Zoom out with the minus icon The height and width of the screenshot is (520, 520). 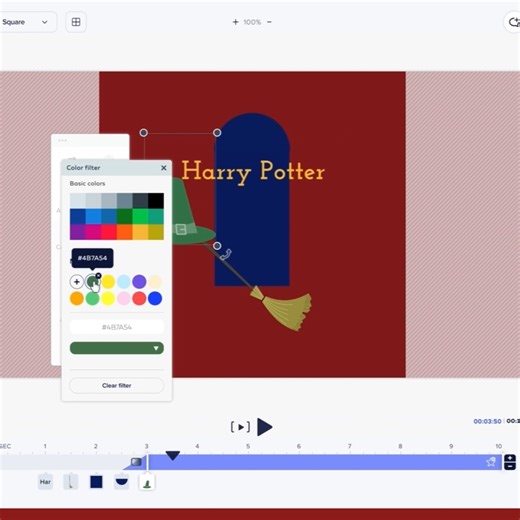tap(269, 22)
